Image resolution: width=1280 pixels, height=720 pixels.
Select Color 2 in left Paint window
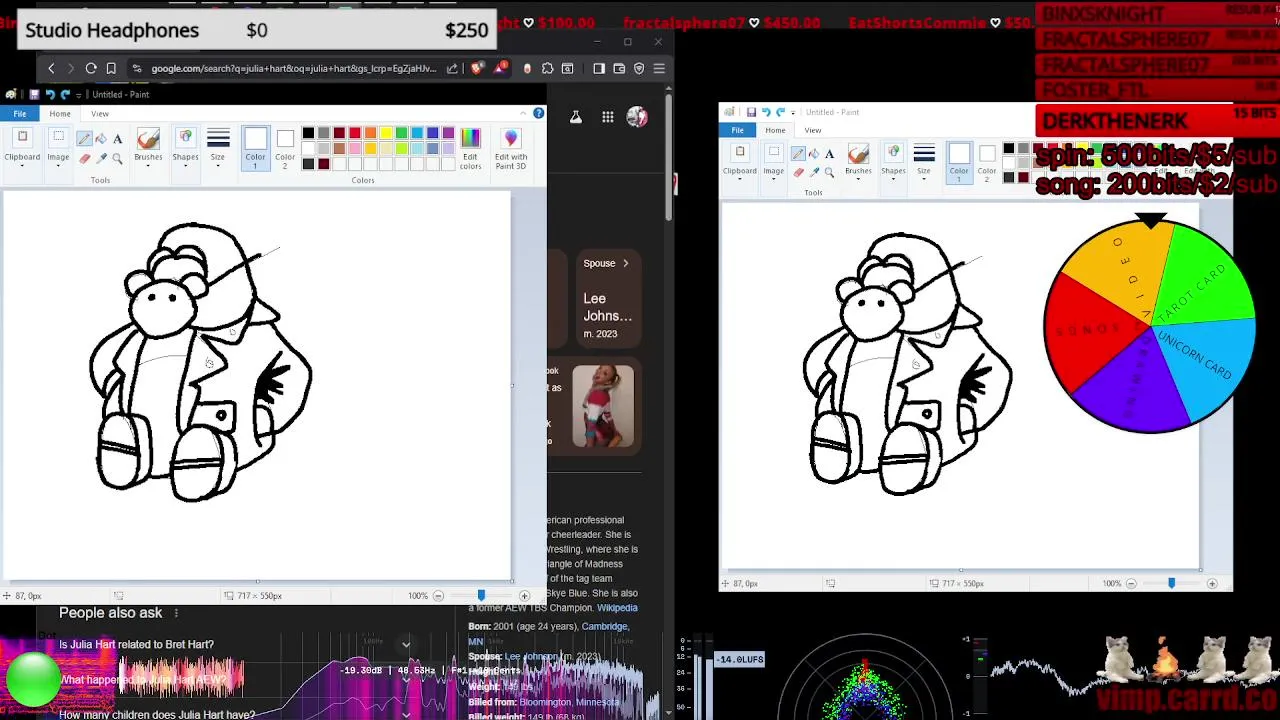[285, 148]
